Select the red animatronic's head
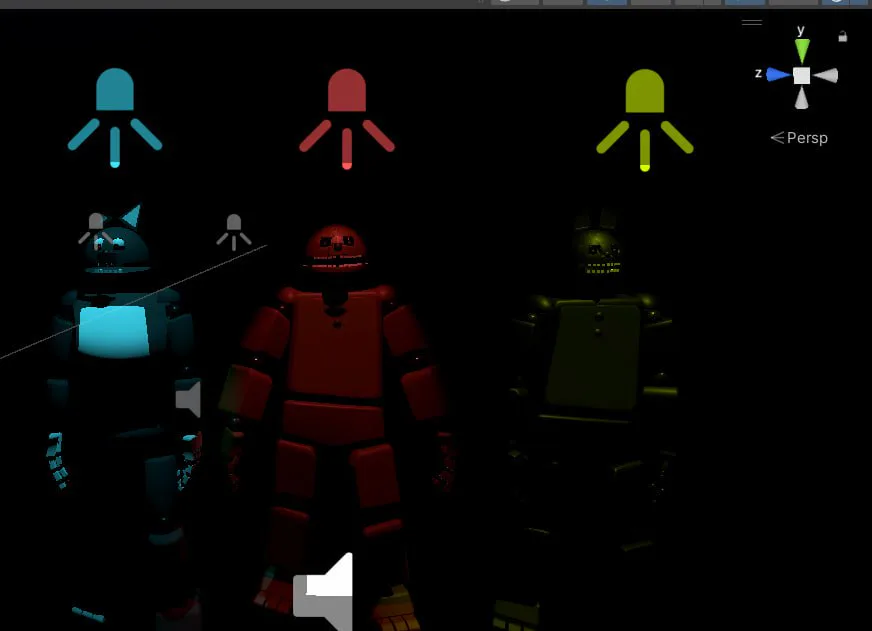The height and width of the screenshot is (631, 872). click(x=336, y=248)
